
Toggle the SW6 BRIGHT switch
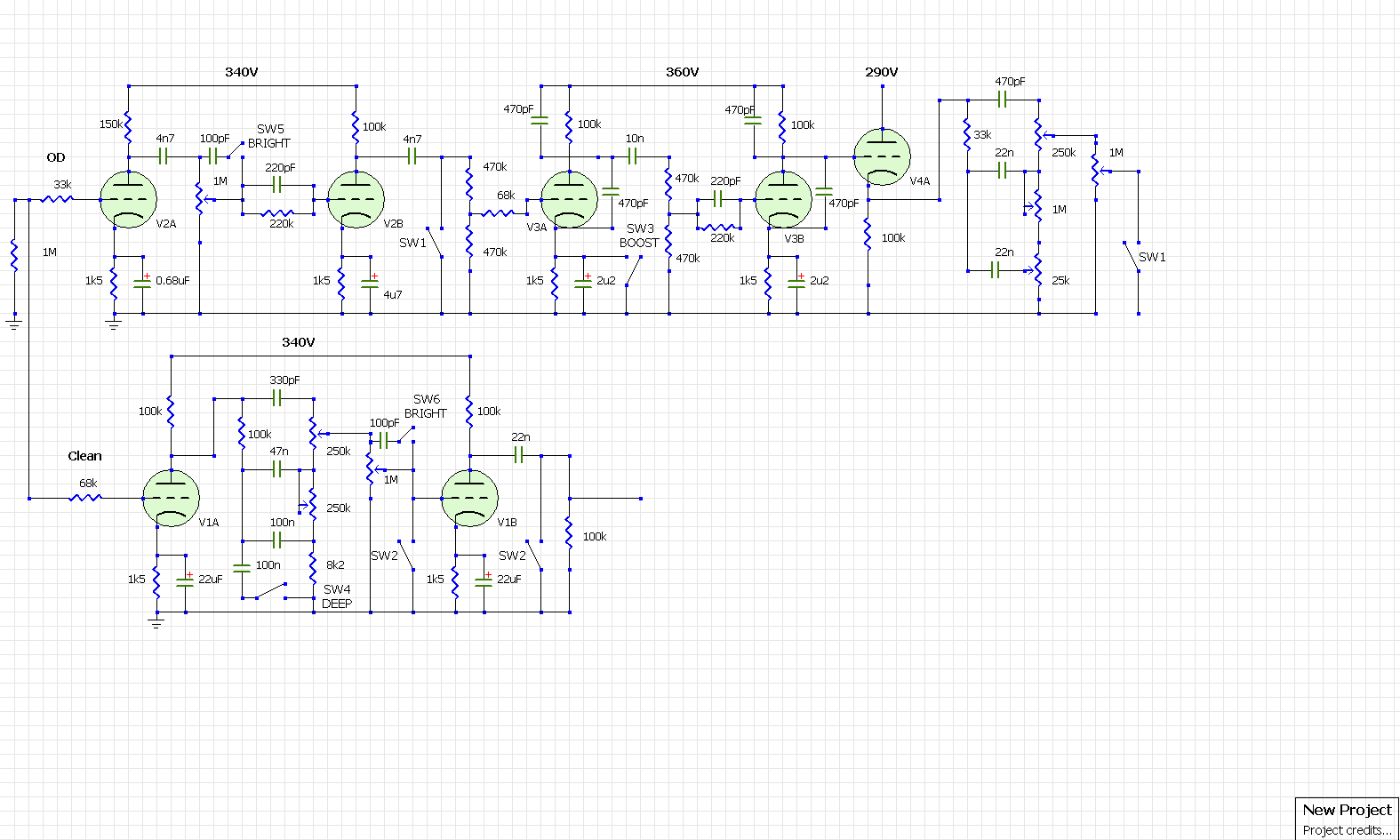click(404, 434)
